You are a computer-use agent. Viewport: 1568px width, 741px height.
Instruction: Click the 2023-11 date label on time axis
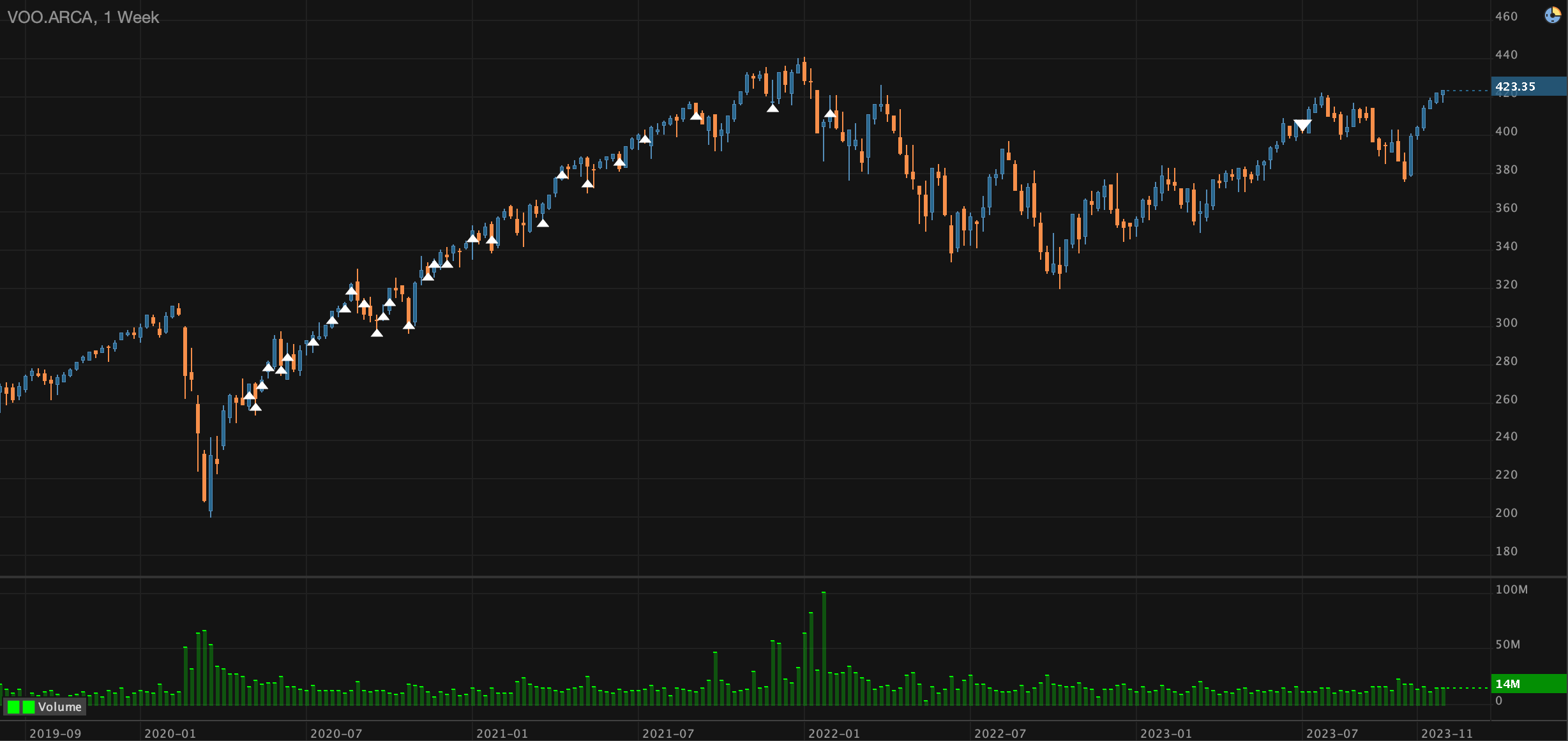pos(1447,733)
